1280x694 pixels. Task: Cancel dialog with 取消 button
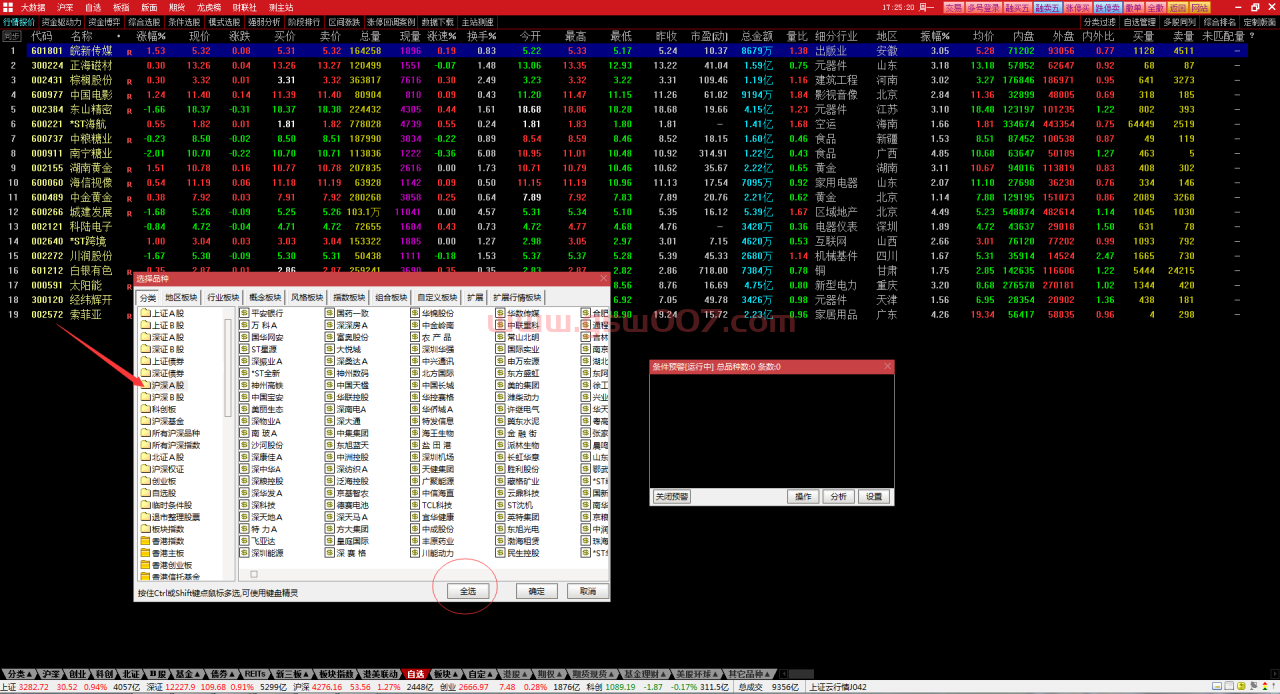coord(587,591)
